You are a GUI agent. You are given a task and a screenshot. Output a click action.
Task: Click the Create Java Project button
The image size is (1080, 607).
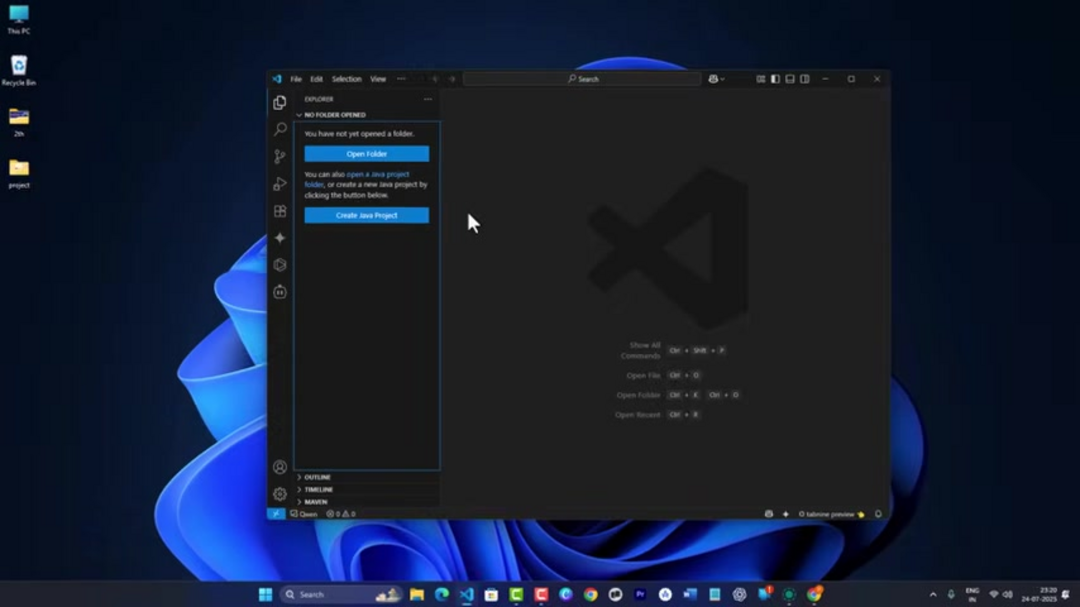[x=367, y=215]
